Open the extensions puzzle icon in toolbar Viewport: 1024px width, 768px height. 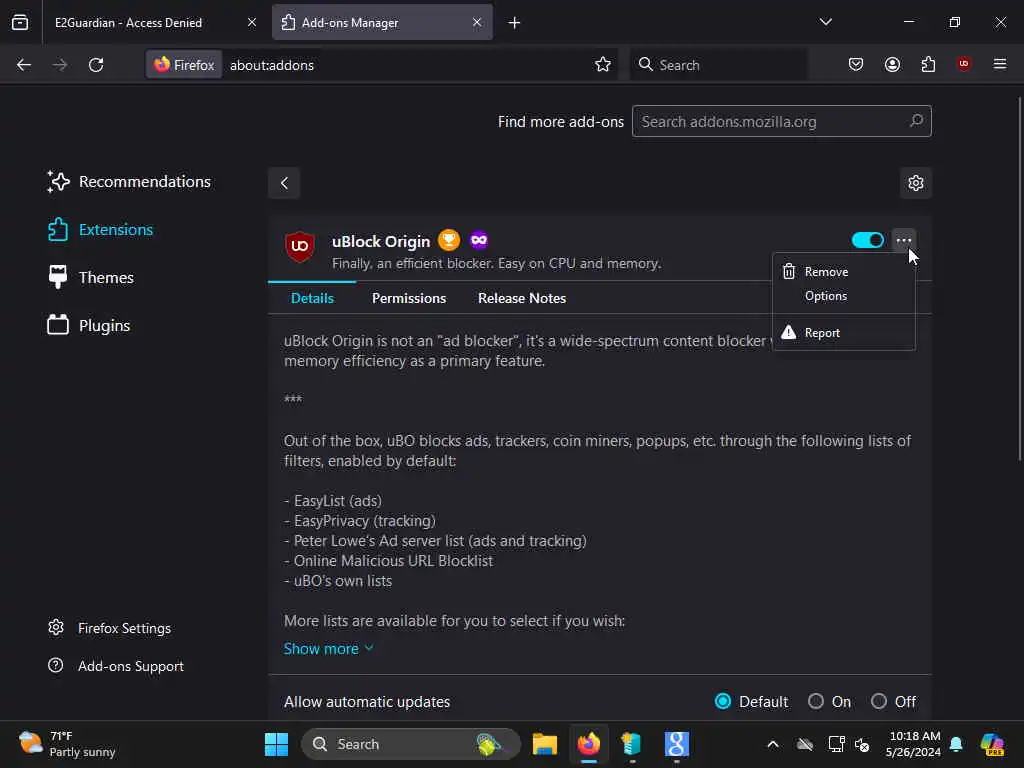928,65
